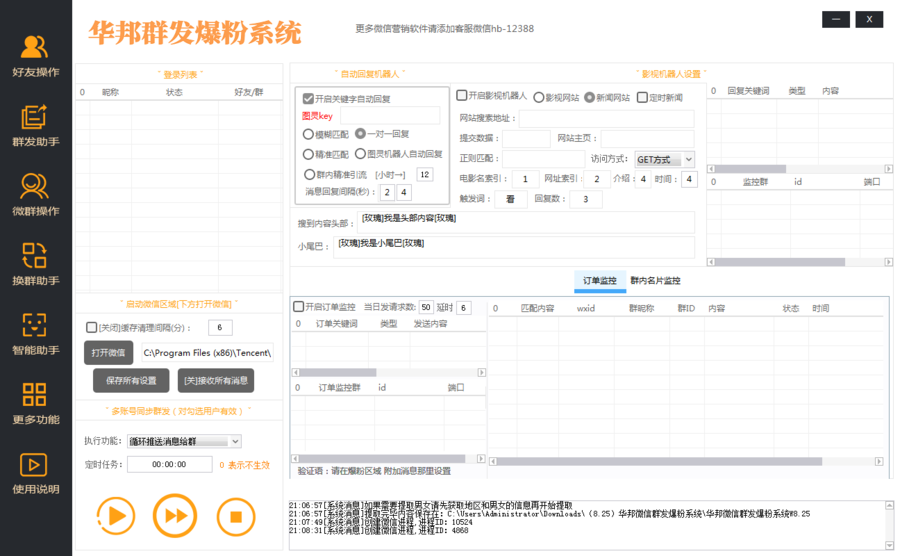The height and width of the screenshot is (556, 900).
Task: Click the 网址索引 value field
Action: click(596, 179)
